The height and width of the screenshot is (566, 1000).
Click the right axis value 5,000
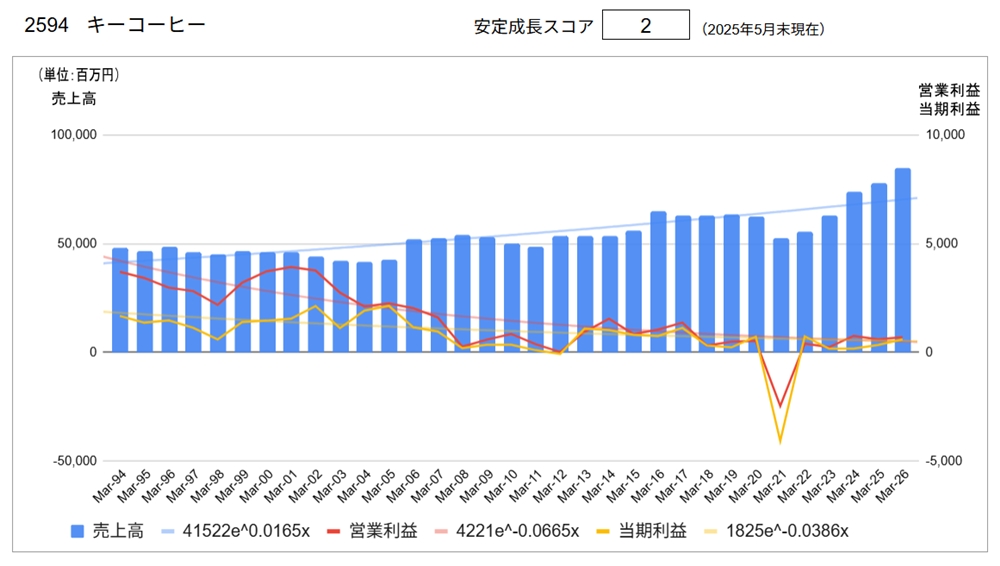point(942,244)
